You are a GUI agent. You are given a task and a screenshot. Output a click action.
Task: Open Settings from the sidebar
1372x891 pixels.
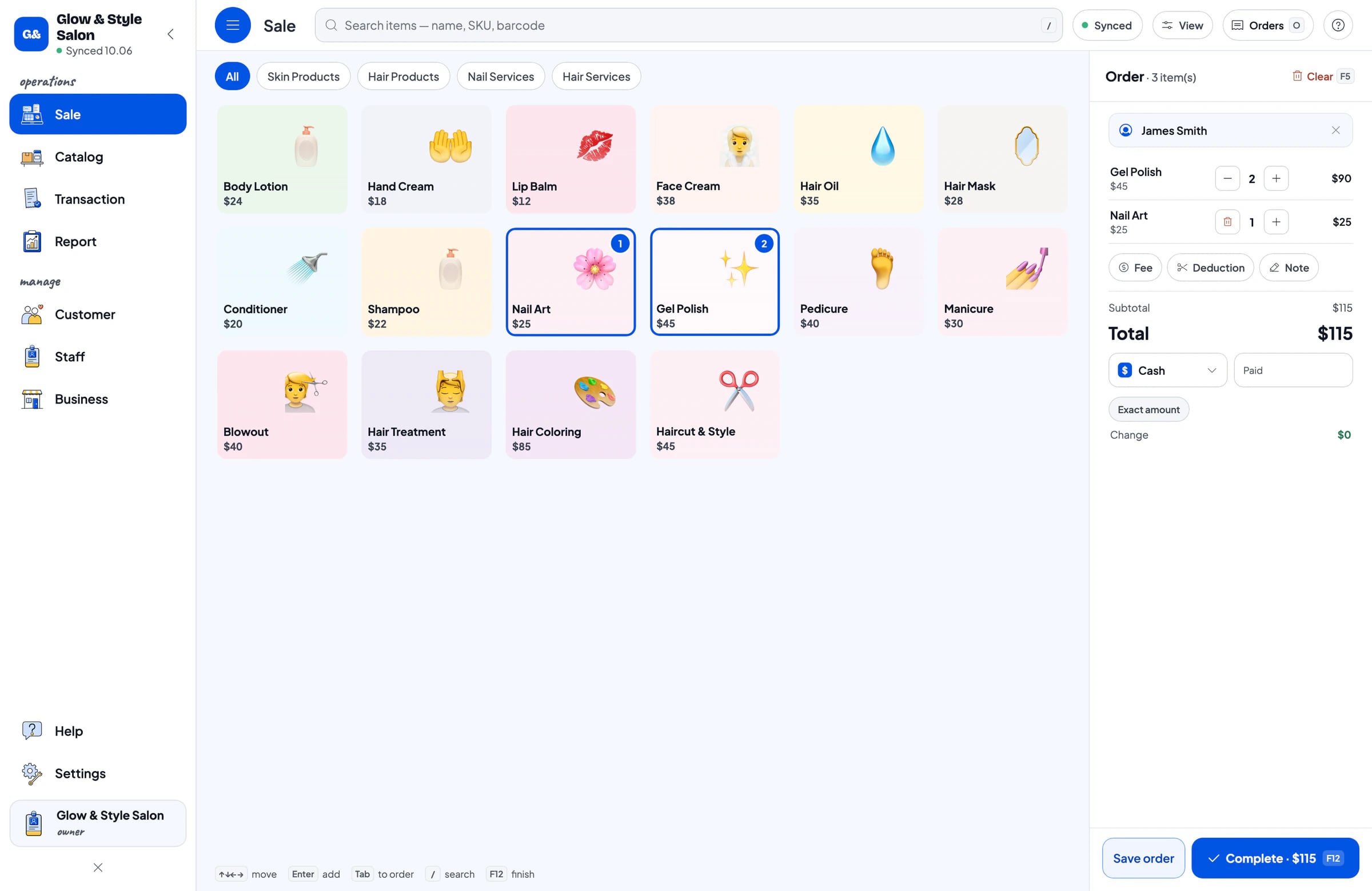point(98,773)
